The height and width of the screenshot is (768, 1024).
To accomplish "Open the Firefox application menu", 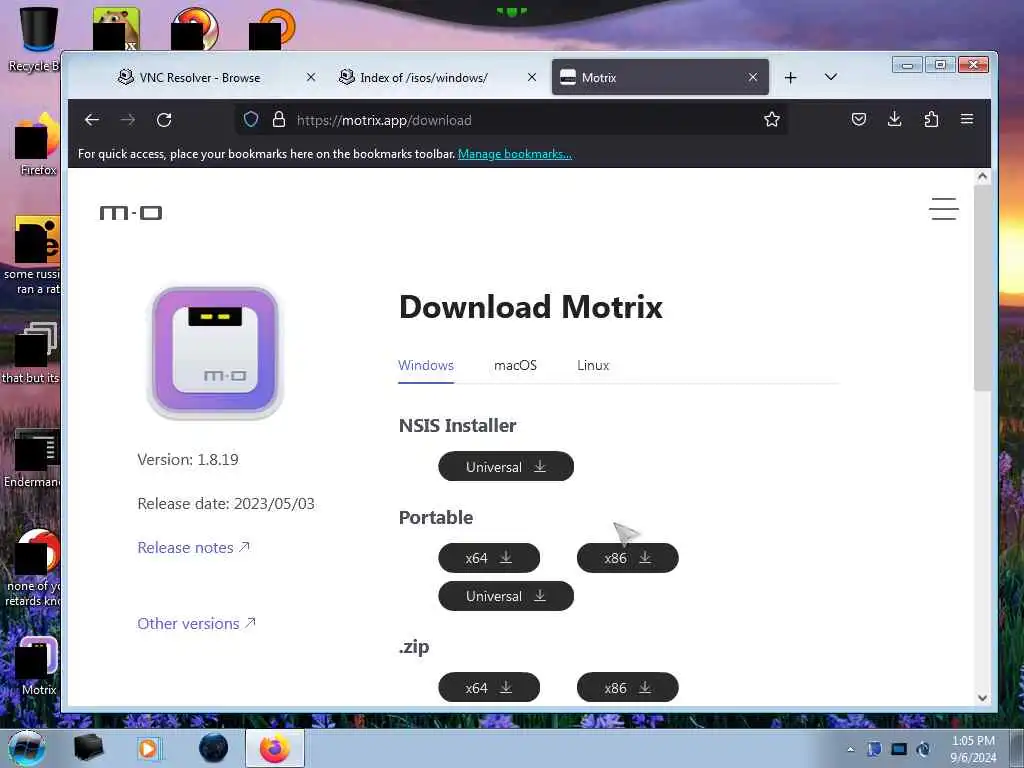I will pyautogui.click(x=967, y=120).
